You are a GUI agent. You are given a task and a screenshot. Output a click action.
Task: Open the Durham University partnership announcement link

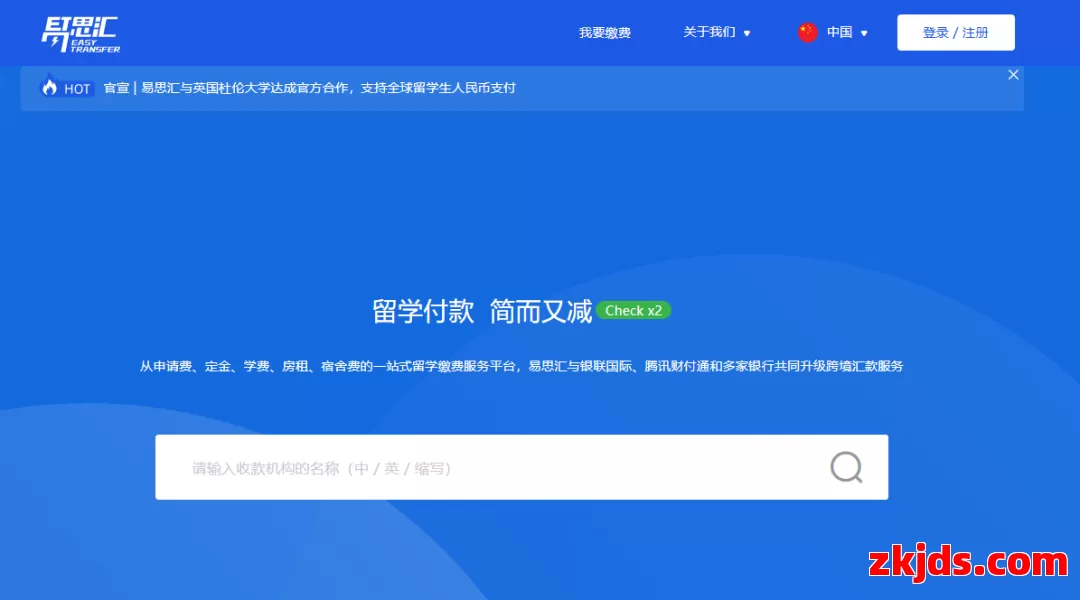309,88
